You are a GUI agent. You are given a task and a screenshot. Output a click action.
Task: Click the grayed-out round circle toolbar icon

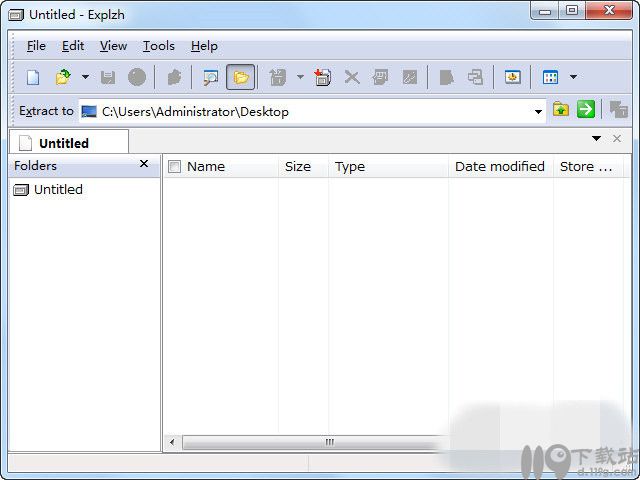(137, 77)
